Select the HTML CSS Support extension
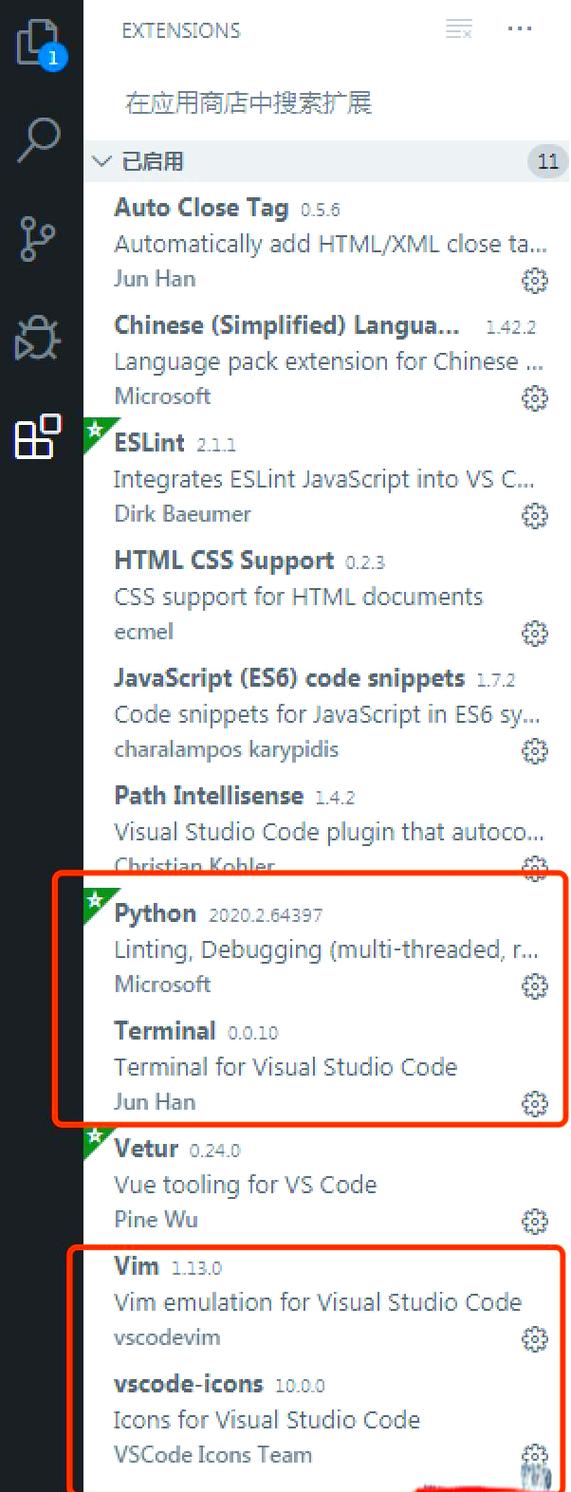The height and width of the screenshot is (1492, 571). 224,561
